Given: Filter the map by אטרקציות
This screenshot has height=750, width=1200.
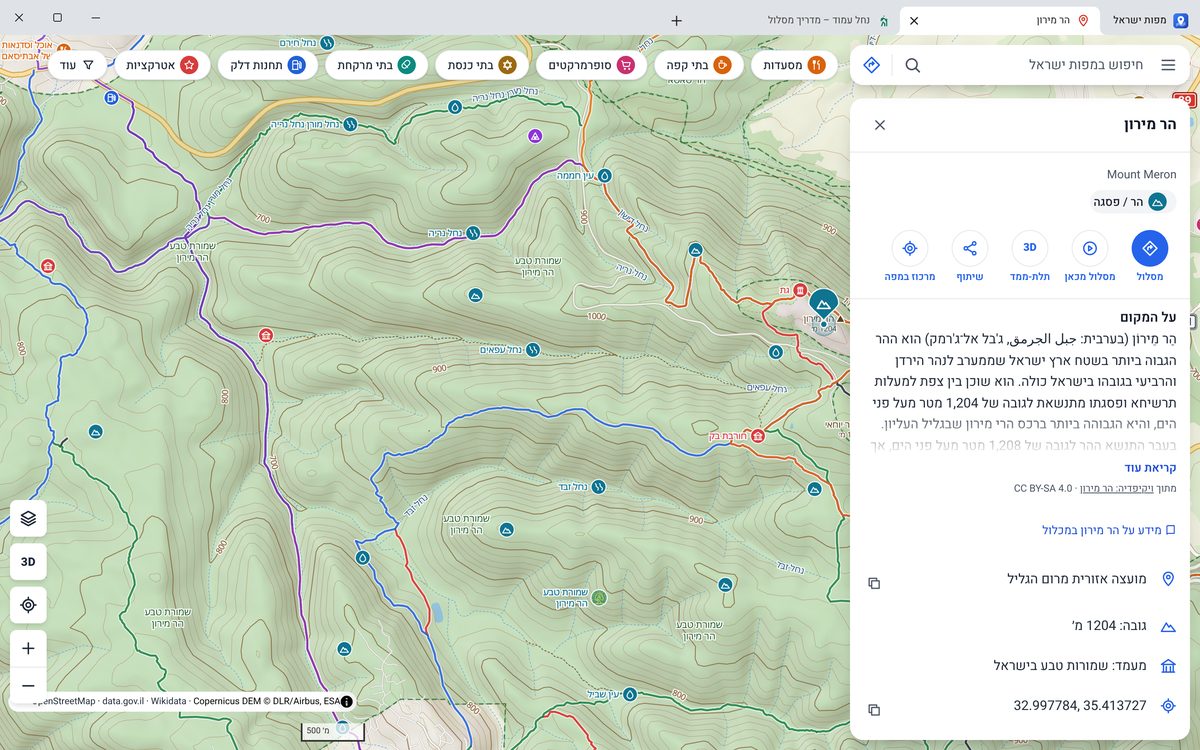Looking at the screenshot, I should [x=162, y=65].
